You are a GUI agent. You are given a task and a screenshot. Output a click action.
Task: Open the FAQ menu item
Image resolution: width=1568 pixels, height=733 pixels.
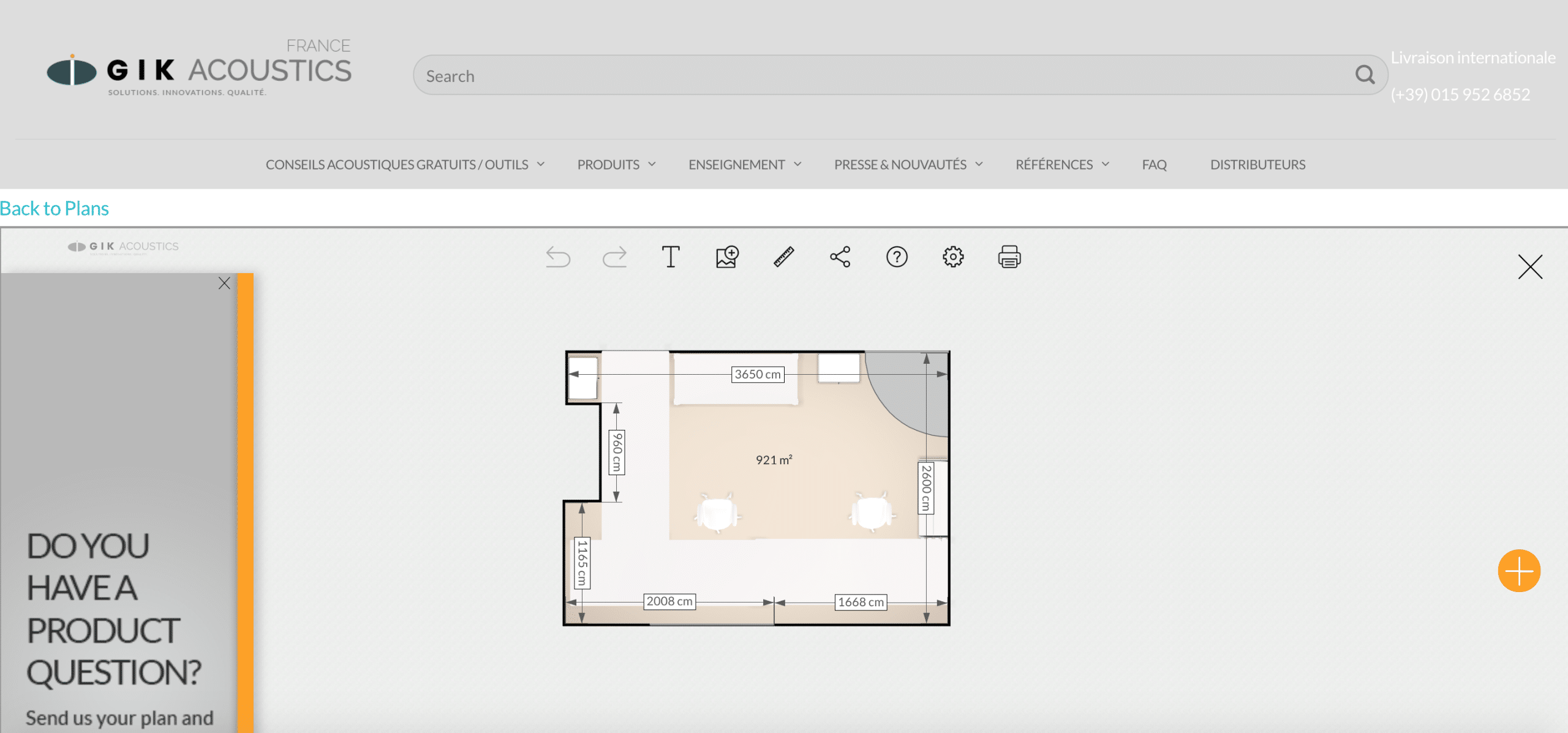[x=1154, y=165]
